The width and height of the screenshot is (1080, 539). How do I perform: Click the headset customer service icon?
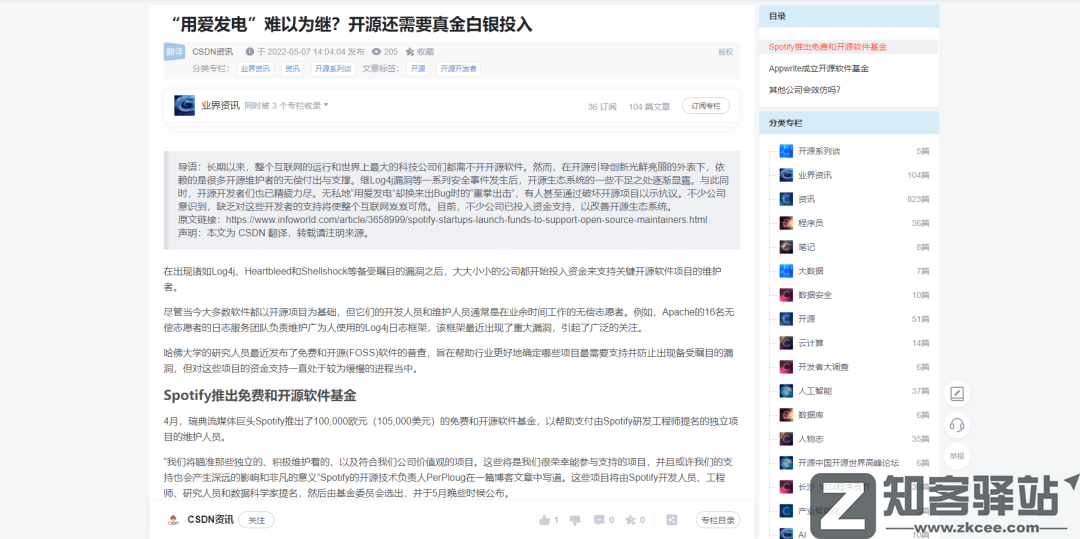[956, 425]
